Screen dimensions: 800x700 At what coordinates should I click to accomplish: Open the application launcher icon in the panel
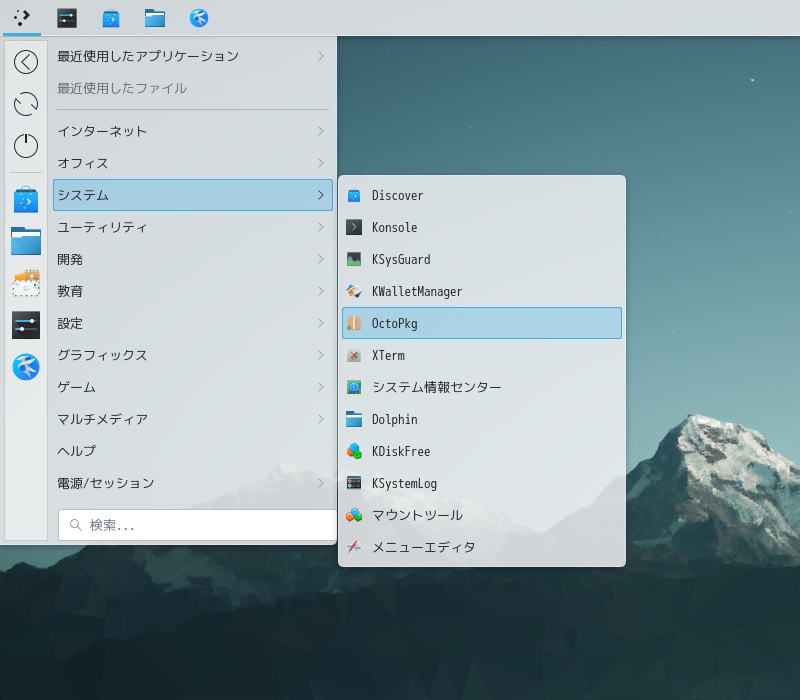tap(21, 18)
